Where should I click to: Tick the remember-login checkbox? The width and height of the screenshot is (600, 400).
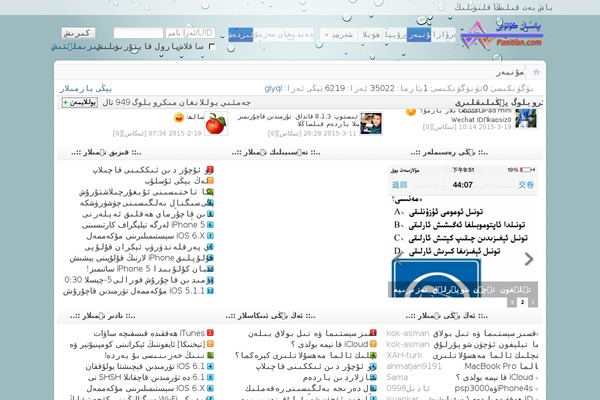(x=212, y=46)
